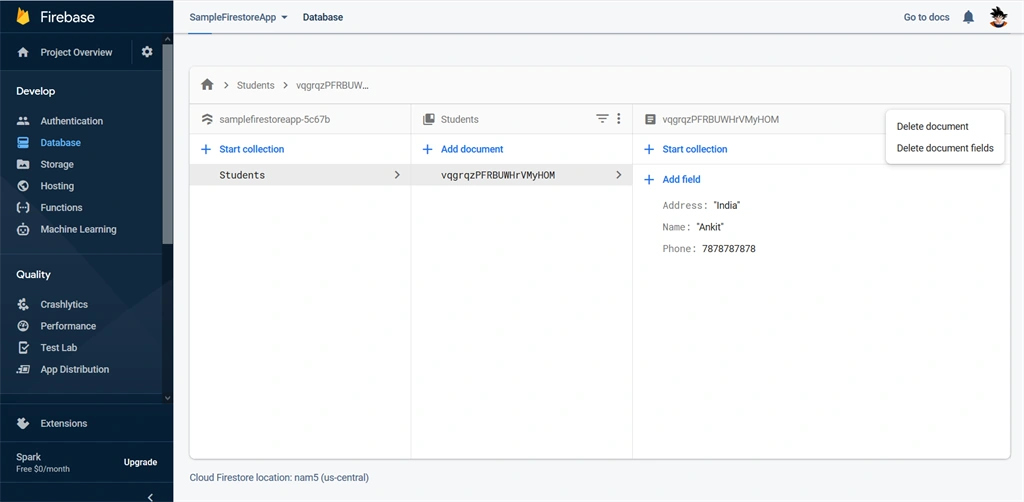Click Address field value "India"
The width and height of the screenshot is (1024, 502).
click(727, 206)
